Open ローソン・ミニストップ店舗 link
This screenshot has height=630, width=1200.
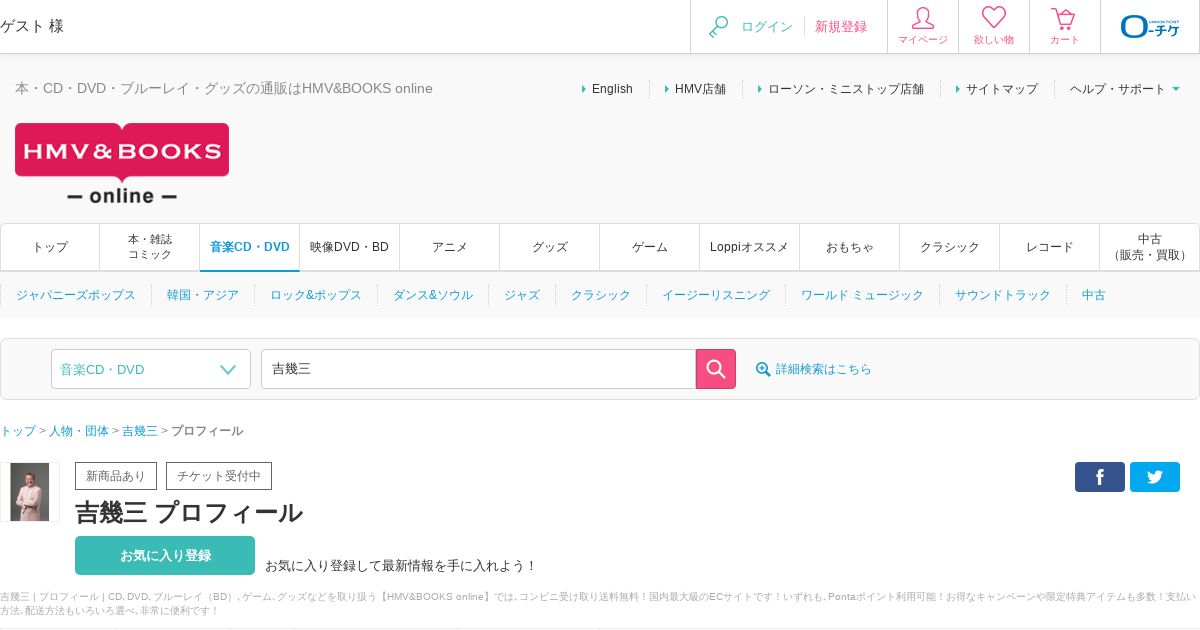tap(846, 89)
